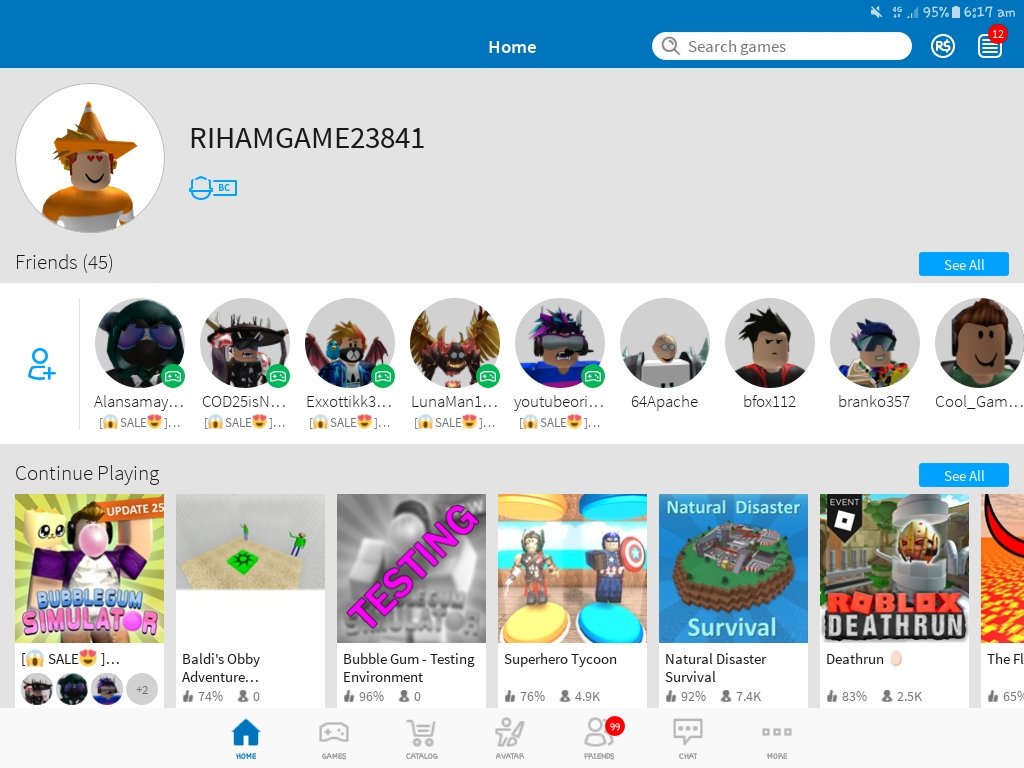The height and width of the screenshot is (768, 1024).
Task: Open the Chat tab
Action: (x=688, y=739)
